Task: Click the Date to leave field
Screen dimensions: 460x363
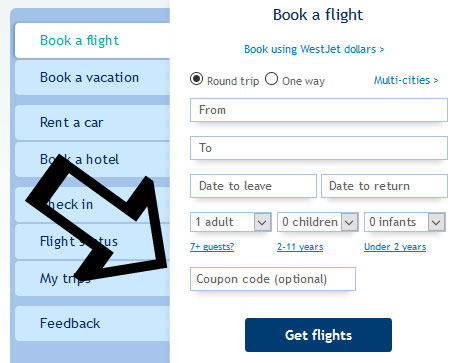Action: [253, 186]
